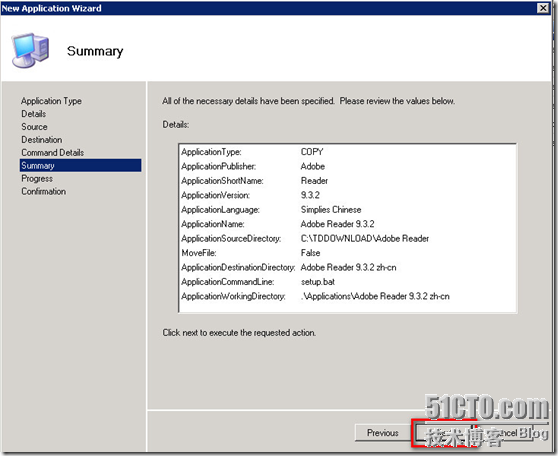Click the Previous button

383,433
